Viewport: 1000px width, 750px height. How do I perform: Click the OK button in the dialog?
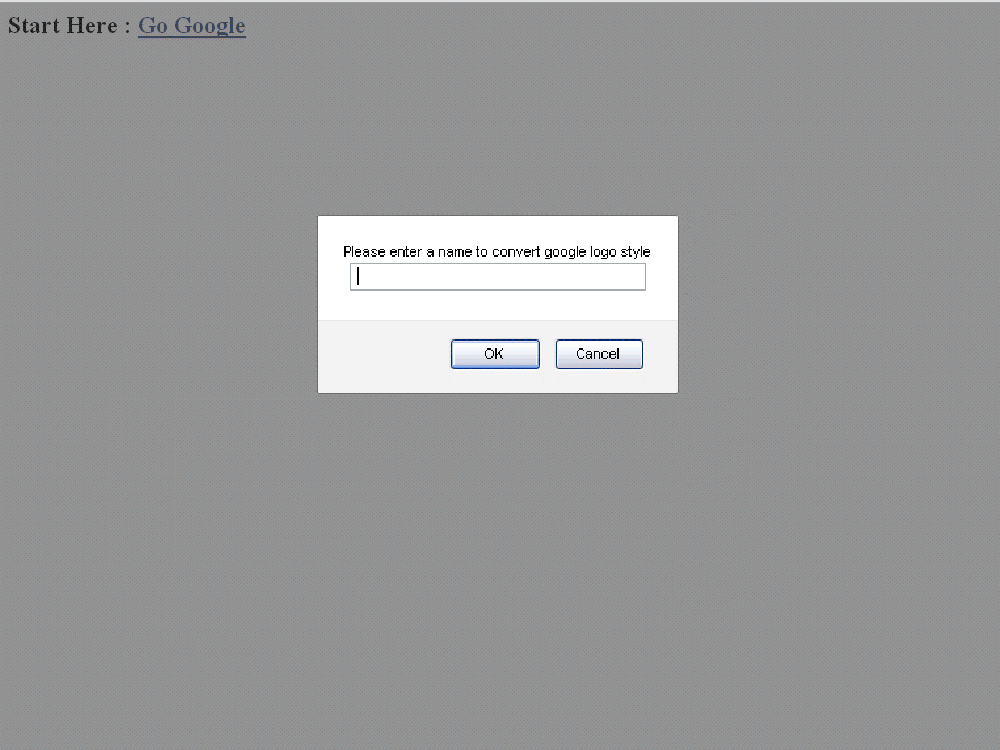pyautogui.click(x=495, y=354)
